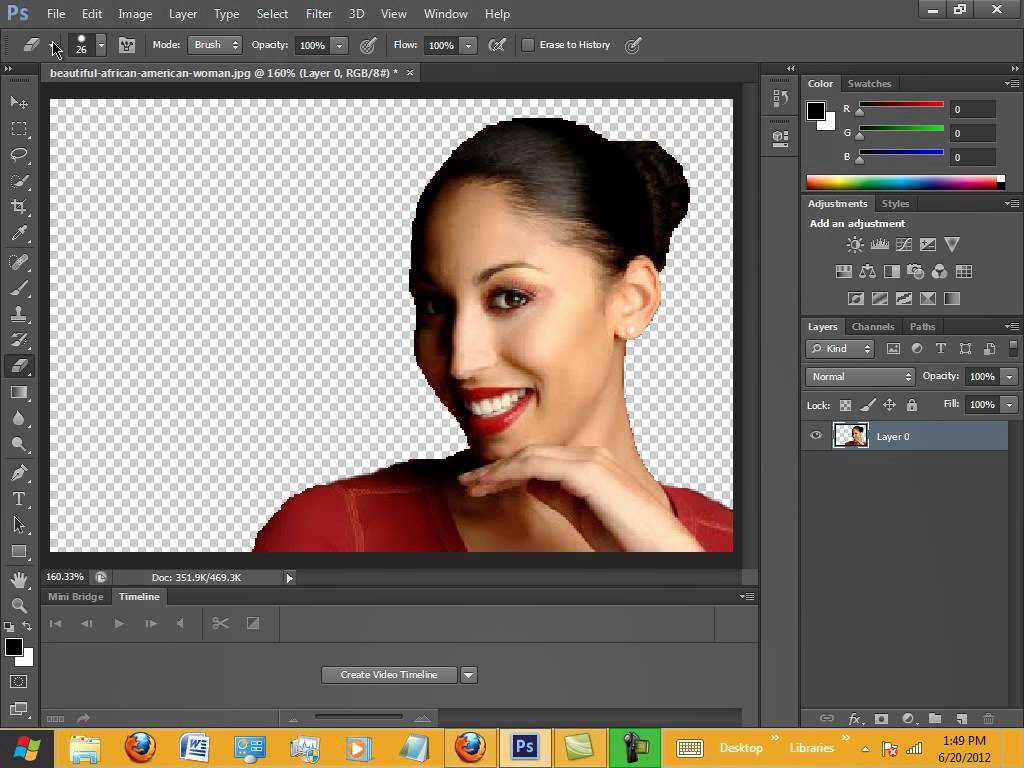Hide Layer 0 with eye icon
1024x768 pixels.
pyautogui.click(x=816, y=436)
